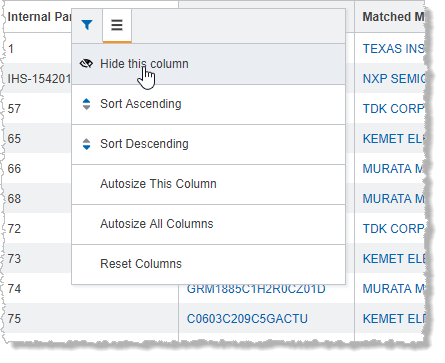The width and height of the screenshot is (445, 363).
Task: Select the IHS-154201 cell
Action: 38,79
